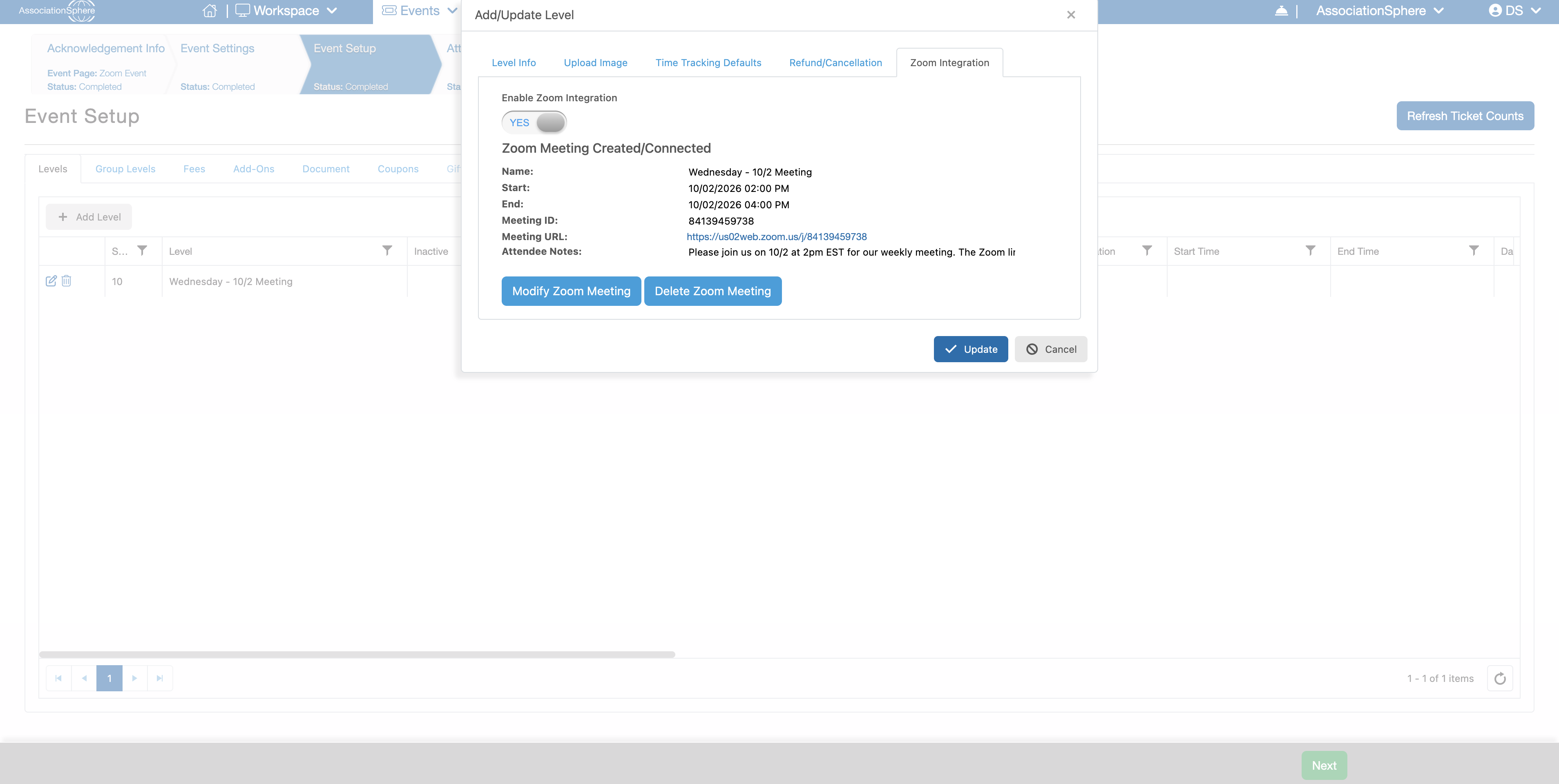
Task: Open the Time Tracking Defaults tab
Action: tap(708, 63)
